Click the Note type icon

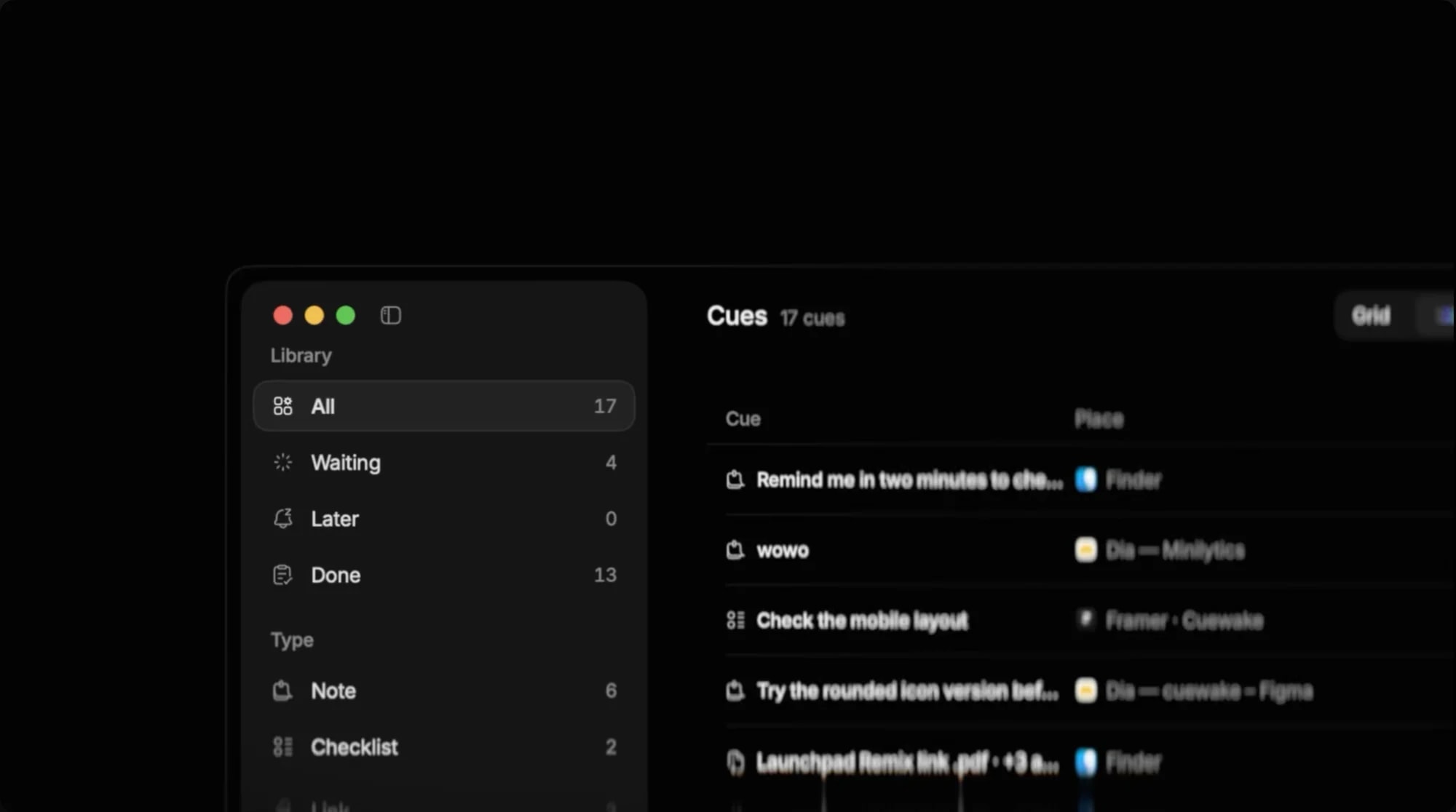point(282,690)
